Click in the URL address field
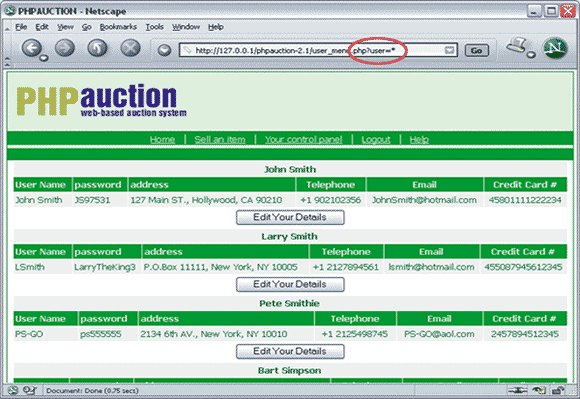Screen dimensions: 580x399 coord(317,50)
